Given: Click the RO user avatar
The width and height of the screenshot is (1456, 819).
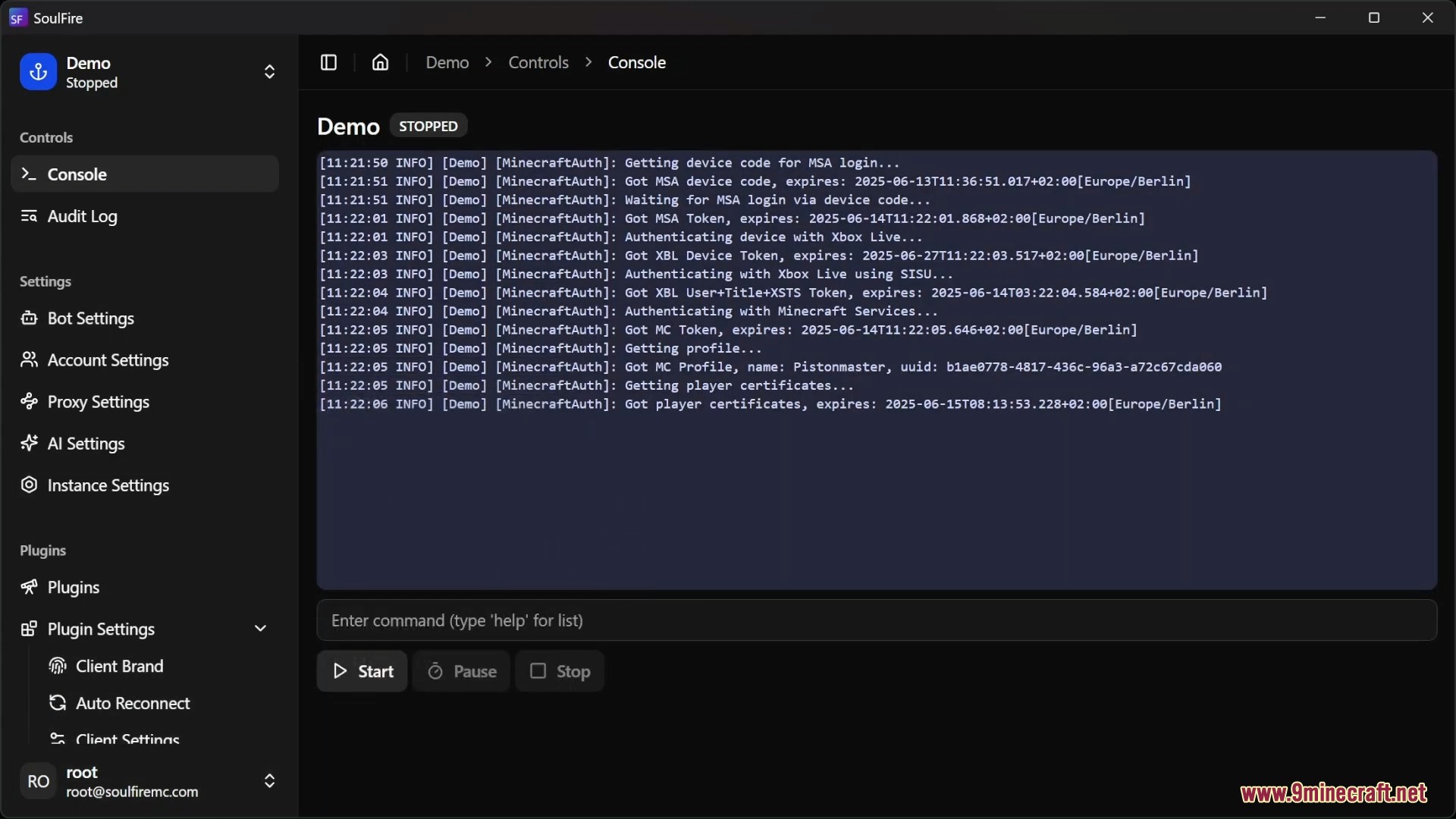Looking at the screenshot, I should click(x=38, y=781).
